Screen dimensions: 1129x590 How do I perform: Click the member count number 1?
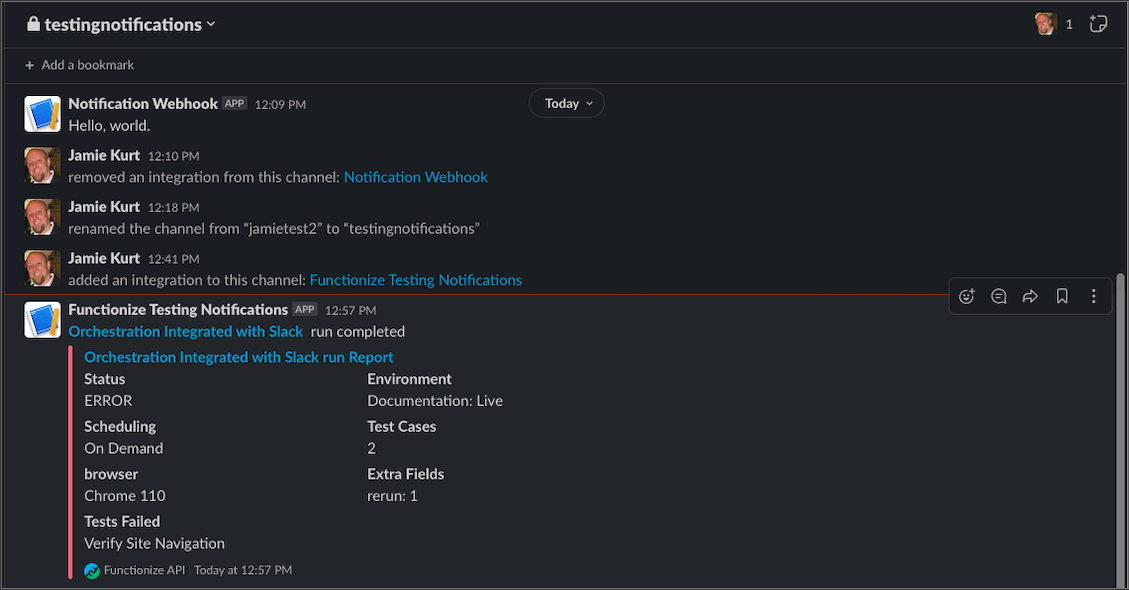1069,24
